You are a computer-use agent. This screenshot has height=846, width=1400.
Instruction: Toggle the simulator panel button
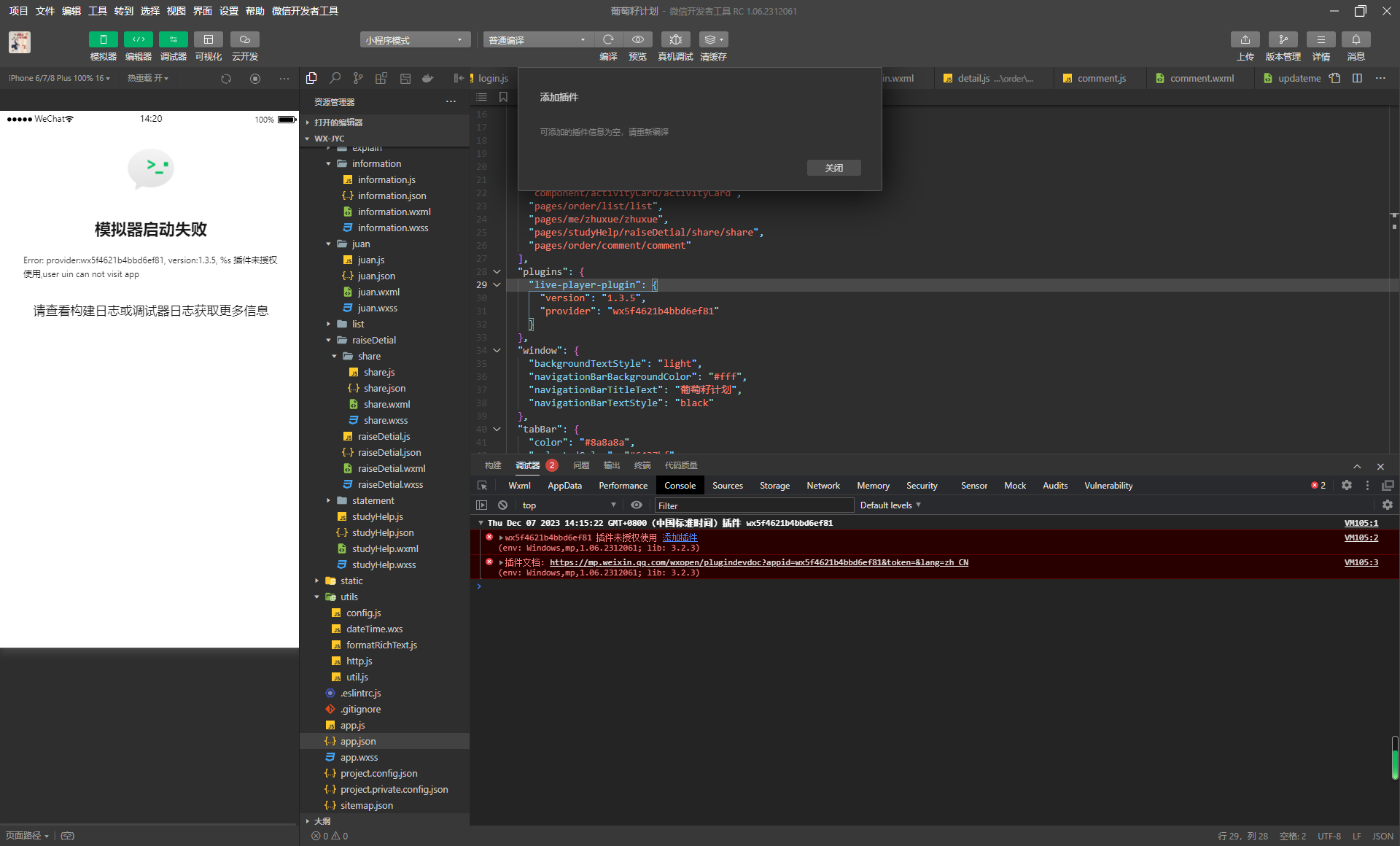[103, 39]
